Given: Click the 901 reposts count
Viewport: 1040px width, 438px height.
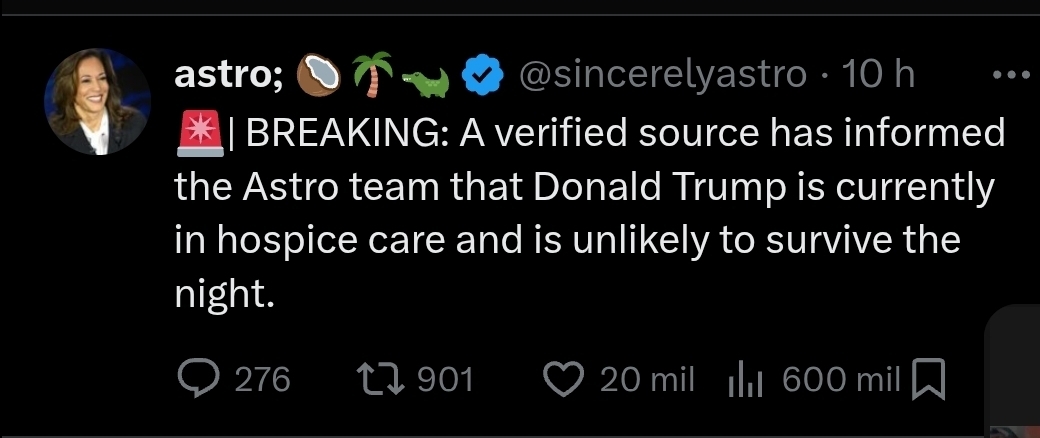Looking at the screenshot, I should tap(444, 379).
